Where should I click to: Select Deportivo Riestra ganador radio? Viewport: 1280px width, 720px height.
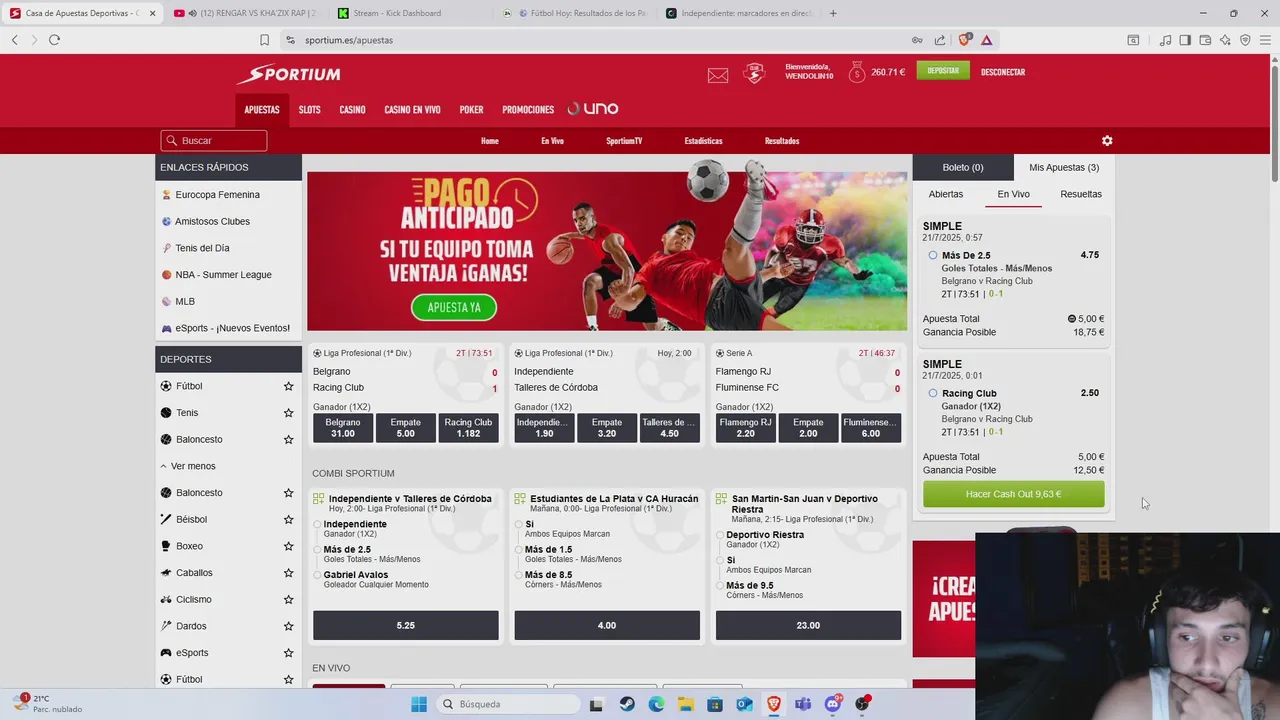tap(720, 535)
